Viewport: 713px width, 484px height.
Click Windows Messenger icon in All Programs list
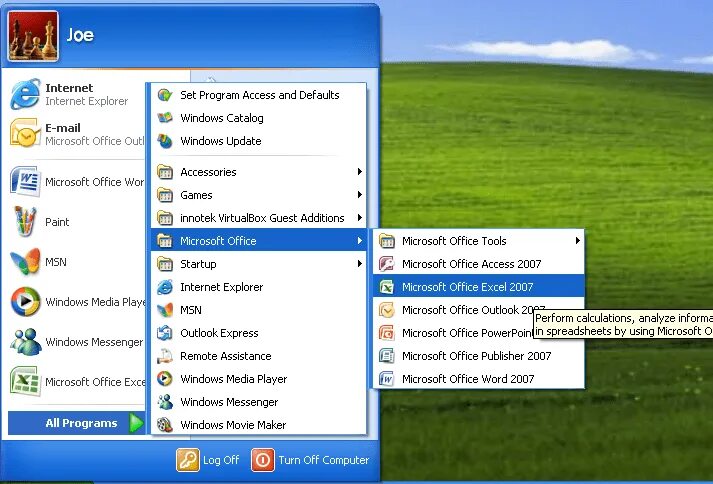(165, 402)
